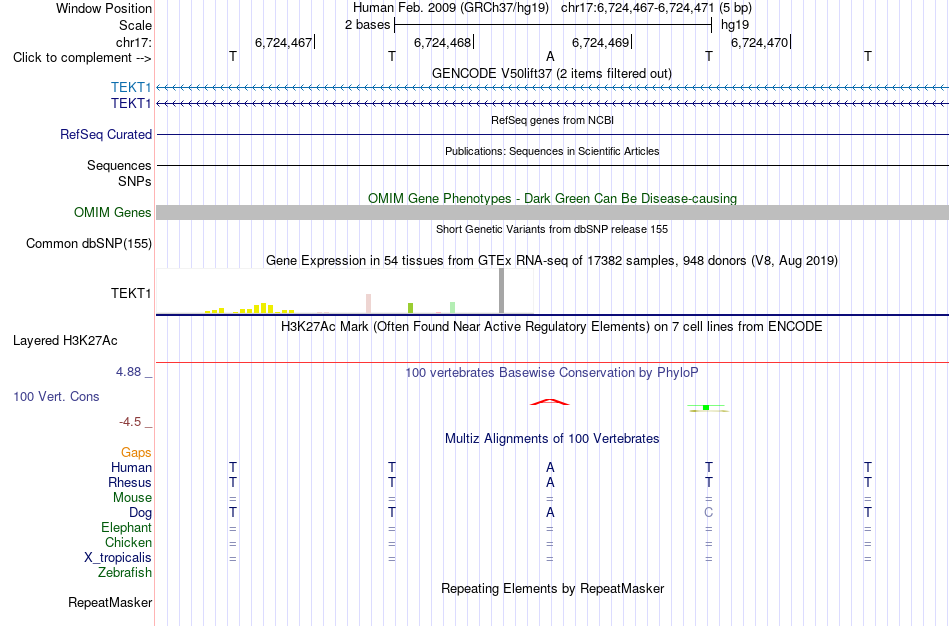Image resolution: width=950 pixels, height=626 pixels.
Task: Click the 6,724,468 coordinate marker
Action: point(442,42)
